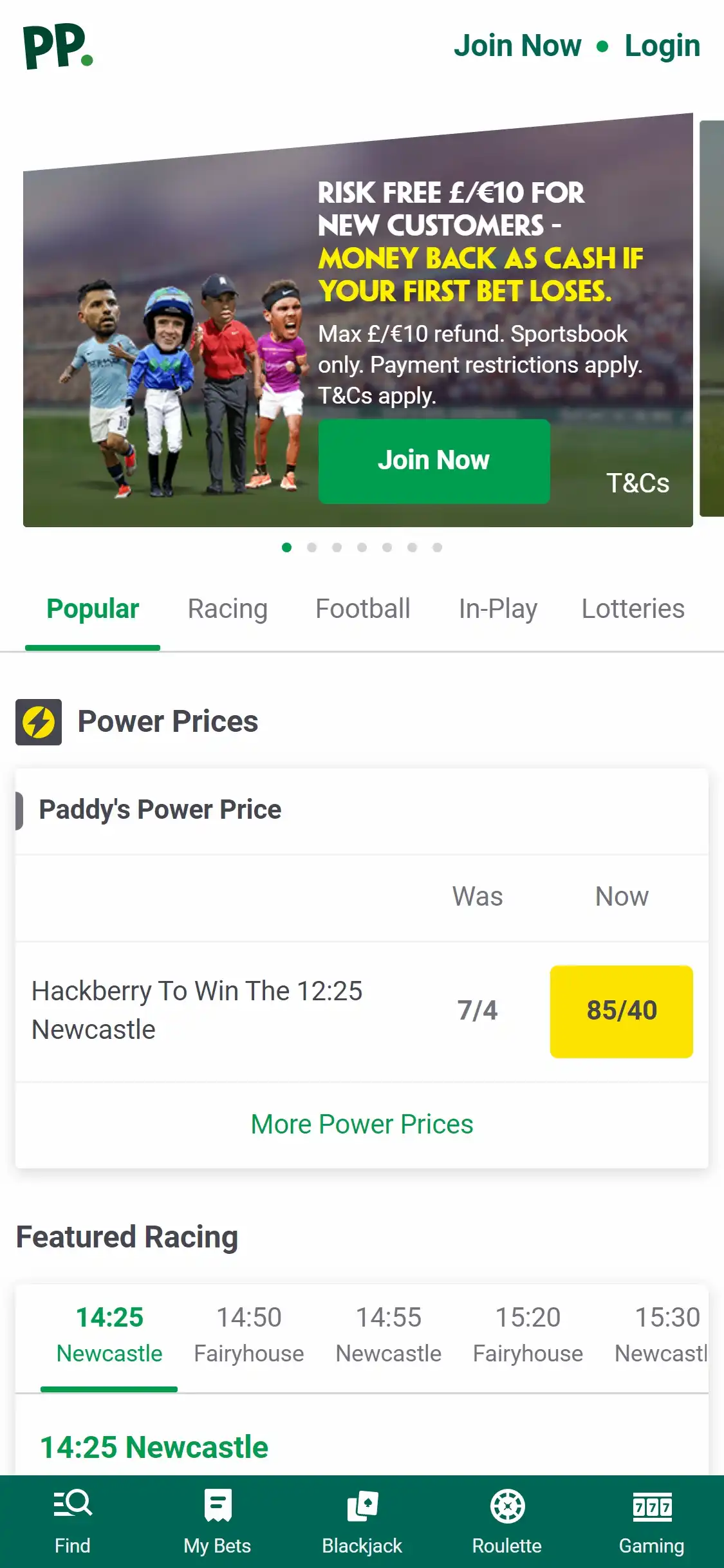This screenshot has height=1568, width=724.
Task: Switch to the Racing tab
Action: (x=228, y=609)
